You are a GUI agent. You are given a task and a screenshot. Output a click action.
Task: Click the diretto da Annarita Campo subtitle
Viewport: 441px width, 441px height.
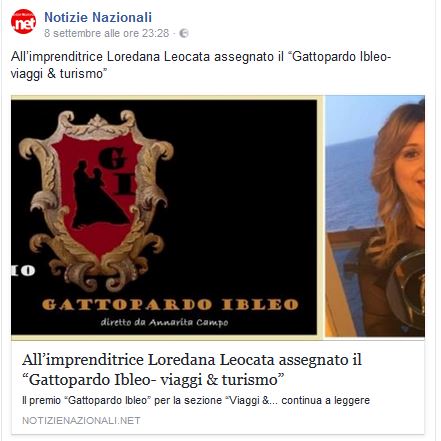165,322
